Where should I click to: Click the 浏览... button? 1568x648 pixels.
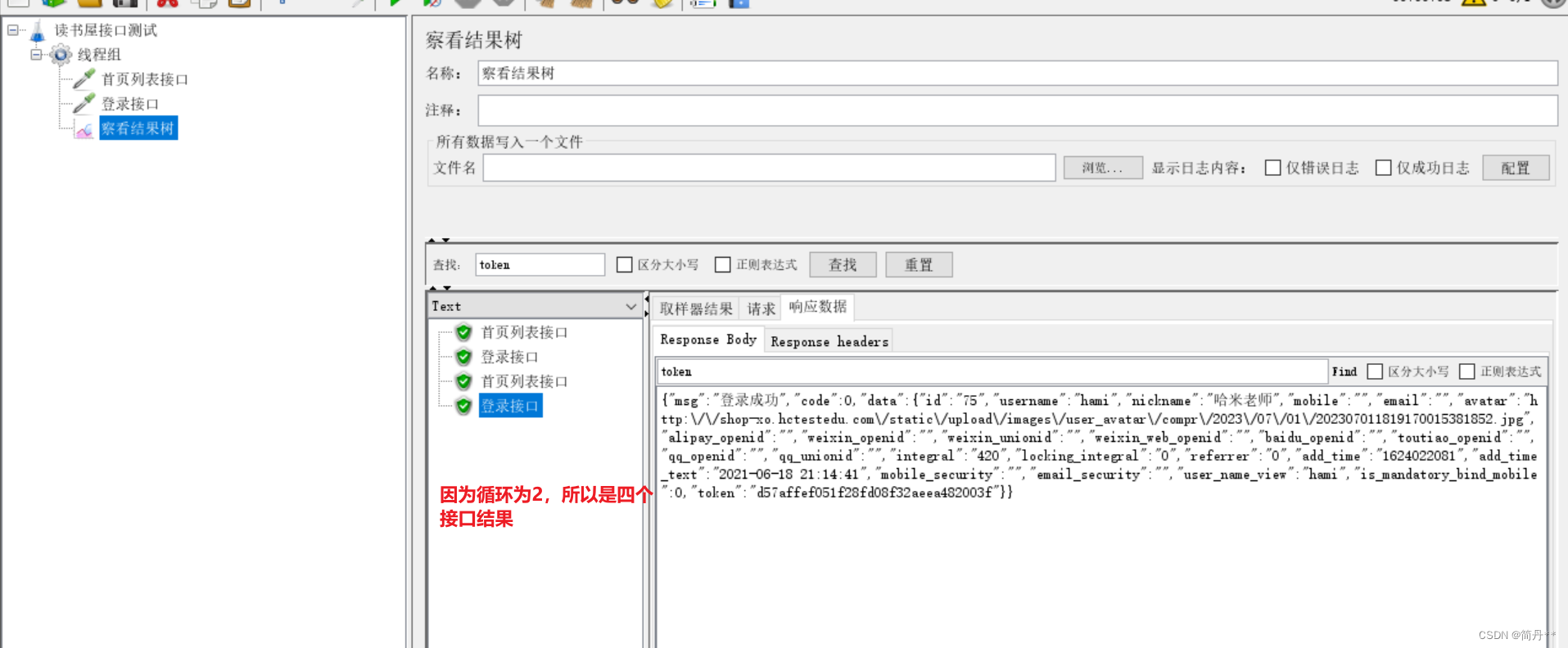[x=1103, y=168]
